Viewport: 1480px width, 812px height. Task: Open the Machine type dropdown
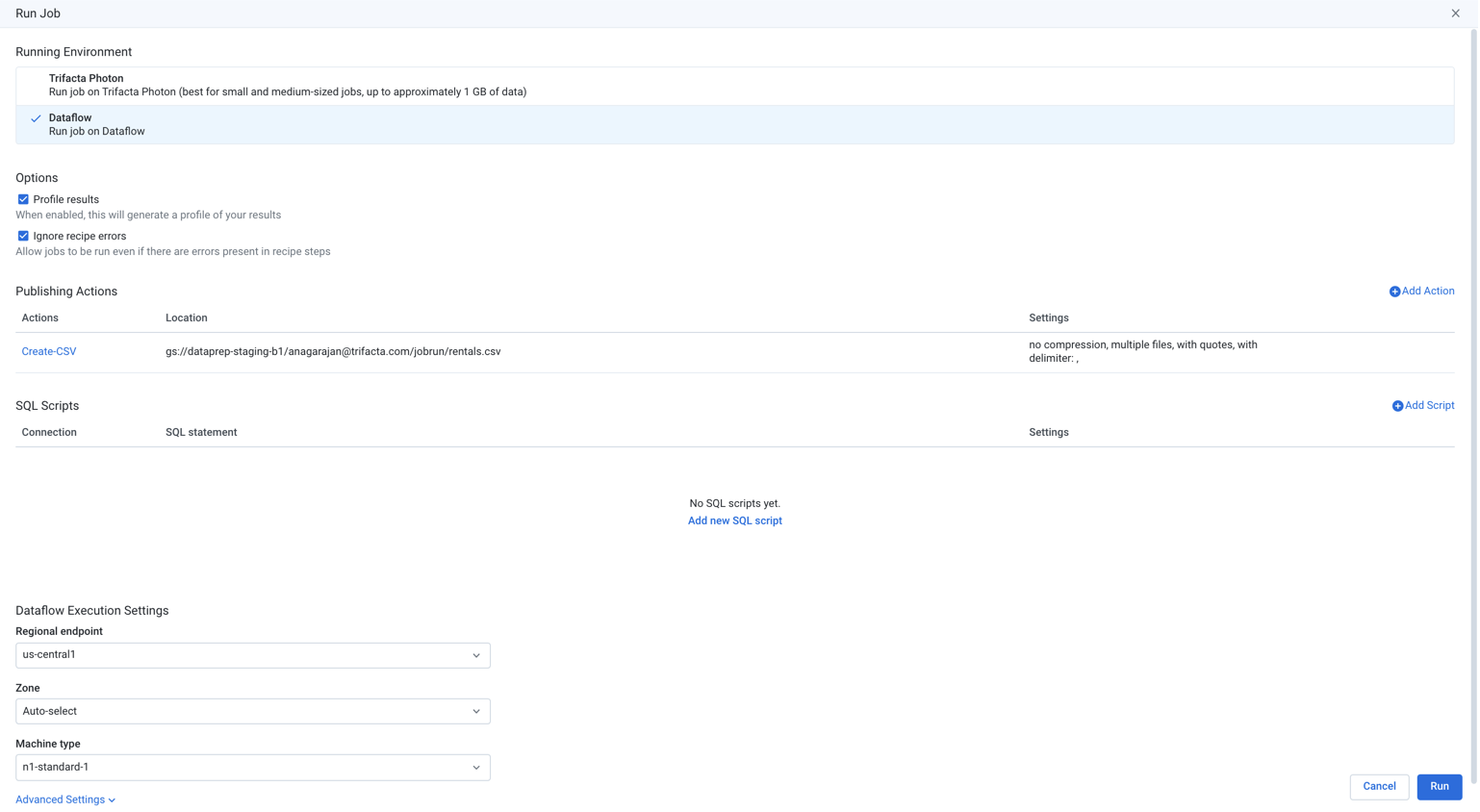coord(252,767)
